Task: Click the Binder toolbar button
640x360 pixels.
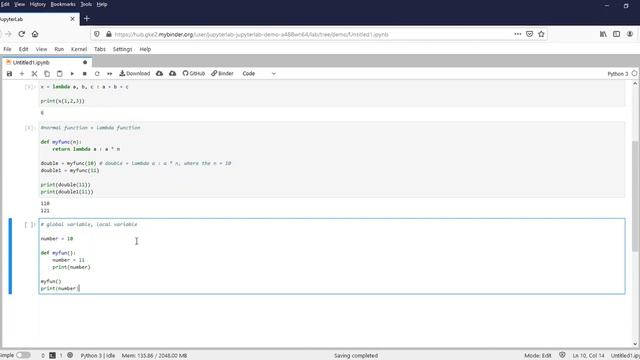Action: click(222, 73)
